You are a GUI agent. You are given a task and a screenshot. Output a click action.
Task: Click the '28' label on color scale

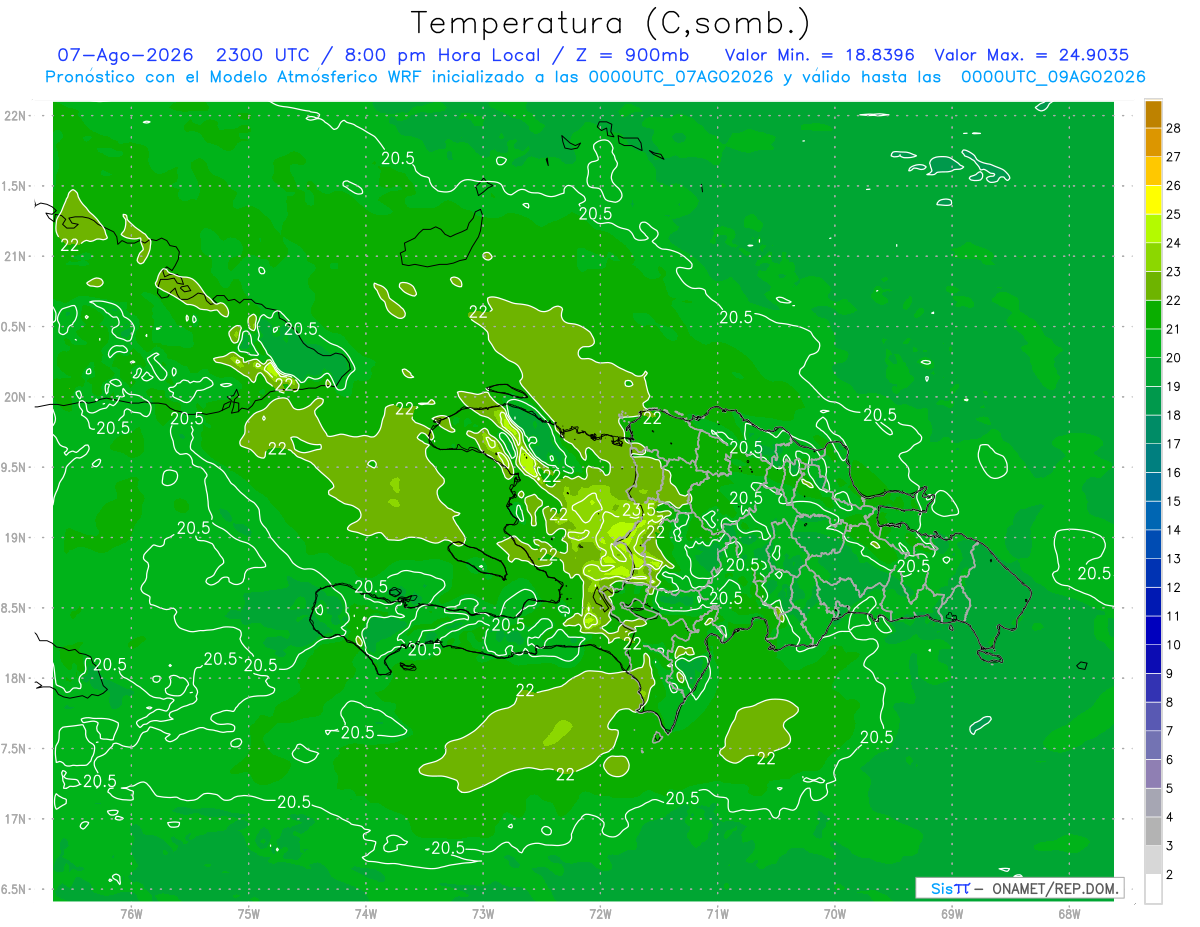coord(1173,127)
